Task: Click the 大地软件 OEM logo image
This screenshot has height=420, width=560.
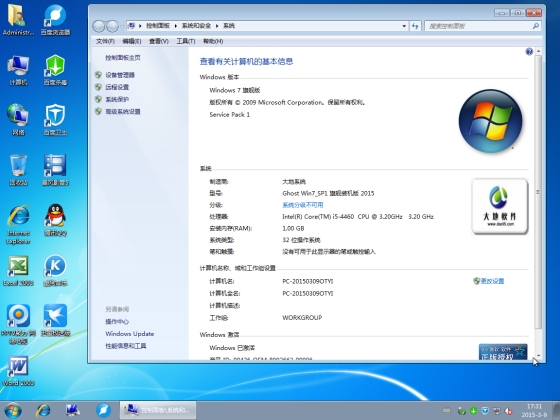Action: [x=500, y=206]
